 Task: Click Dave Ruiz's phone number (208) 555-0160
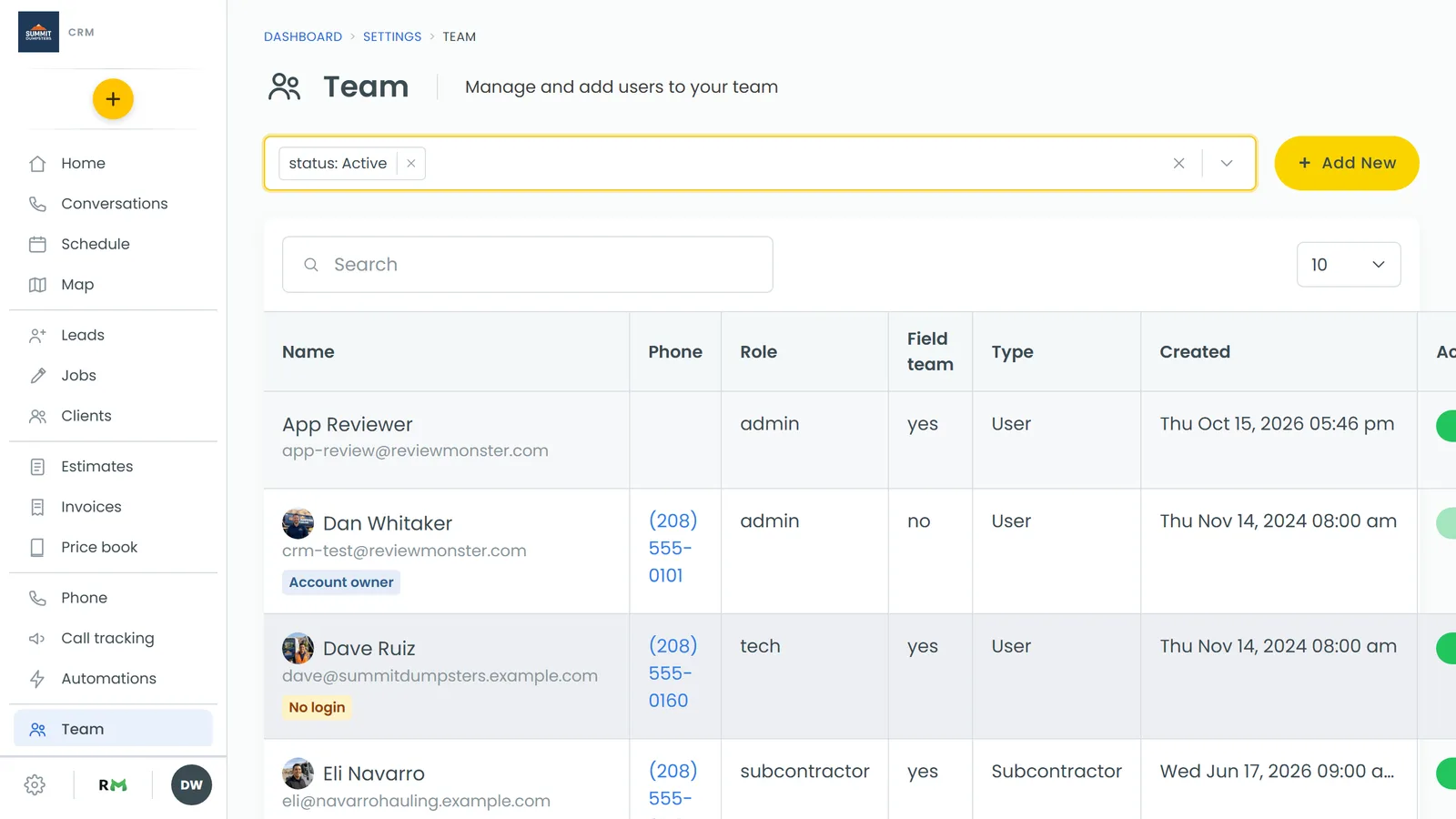pos(672,673)
